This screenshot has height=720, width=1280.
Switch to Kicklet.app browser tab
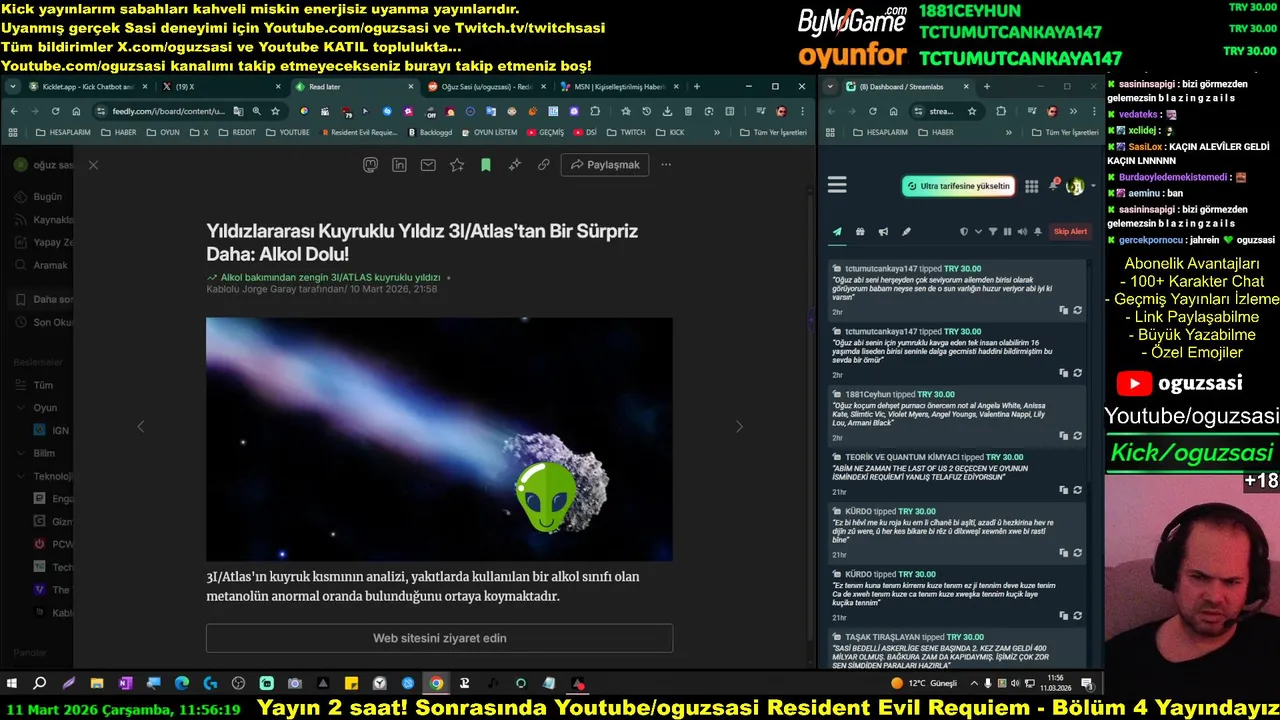tap(87, 87)
